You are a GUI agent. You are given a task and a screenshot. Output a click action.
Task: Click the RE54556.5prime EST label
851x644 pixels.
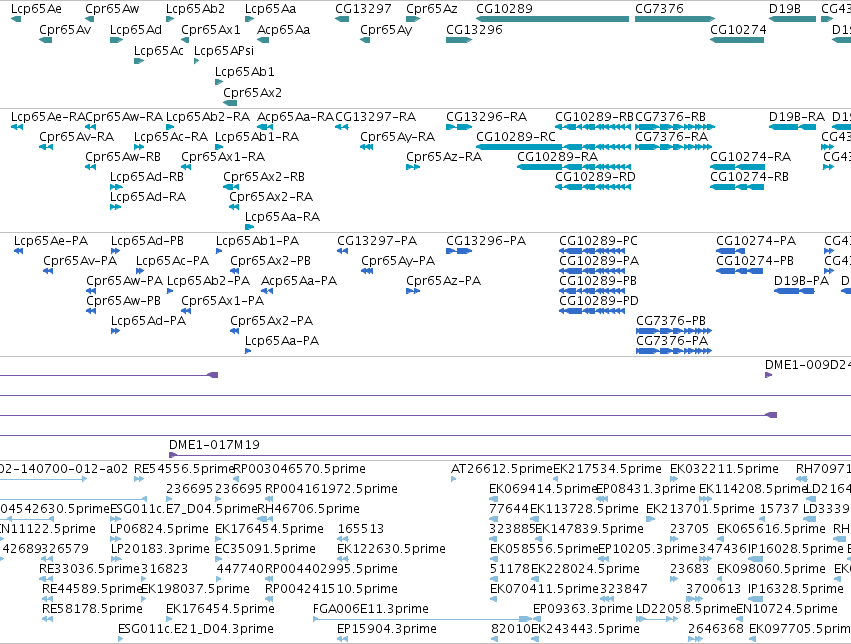click(185, 469)
